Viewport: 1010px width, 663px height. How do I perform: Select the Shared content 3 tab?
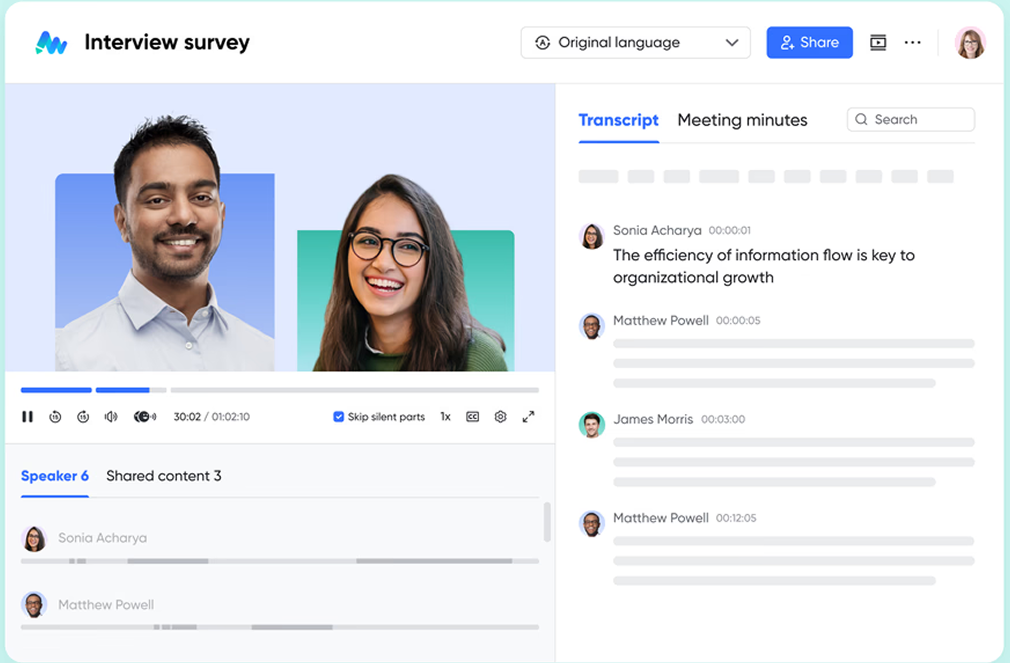[x=164, y=476]
